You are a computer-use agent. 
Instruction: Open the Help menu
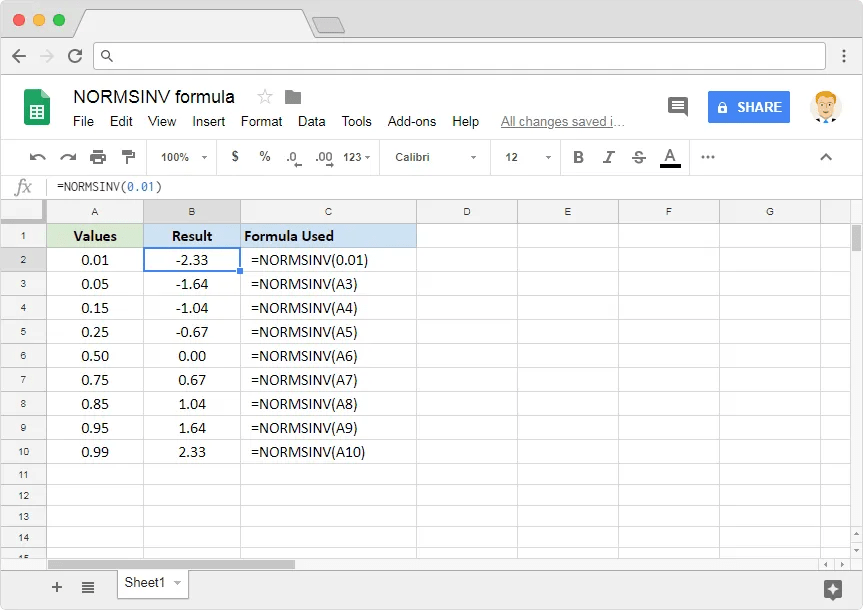pyautogui.click(x=466, y=121)
